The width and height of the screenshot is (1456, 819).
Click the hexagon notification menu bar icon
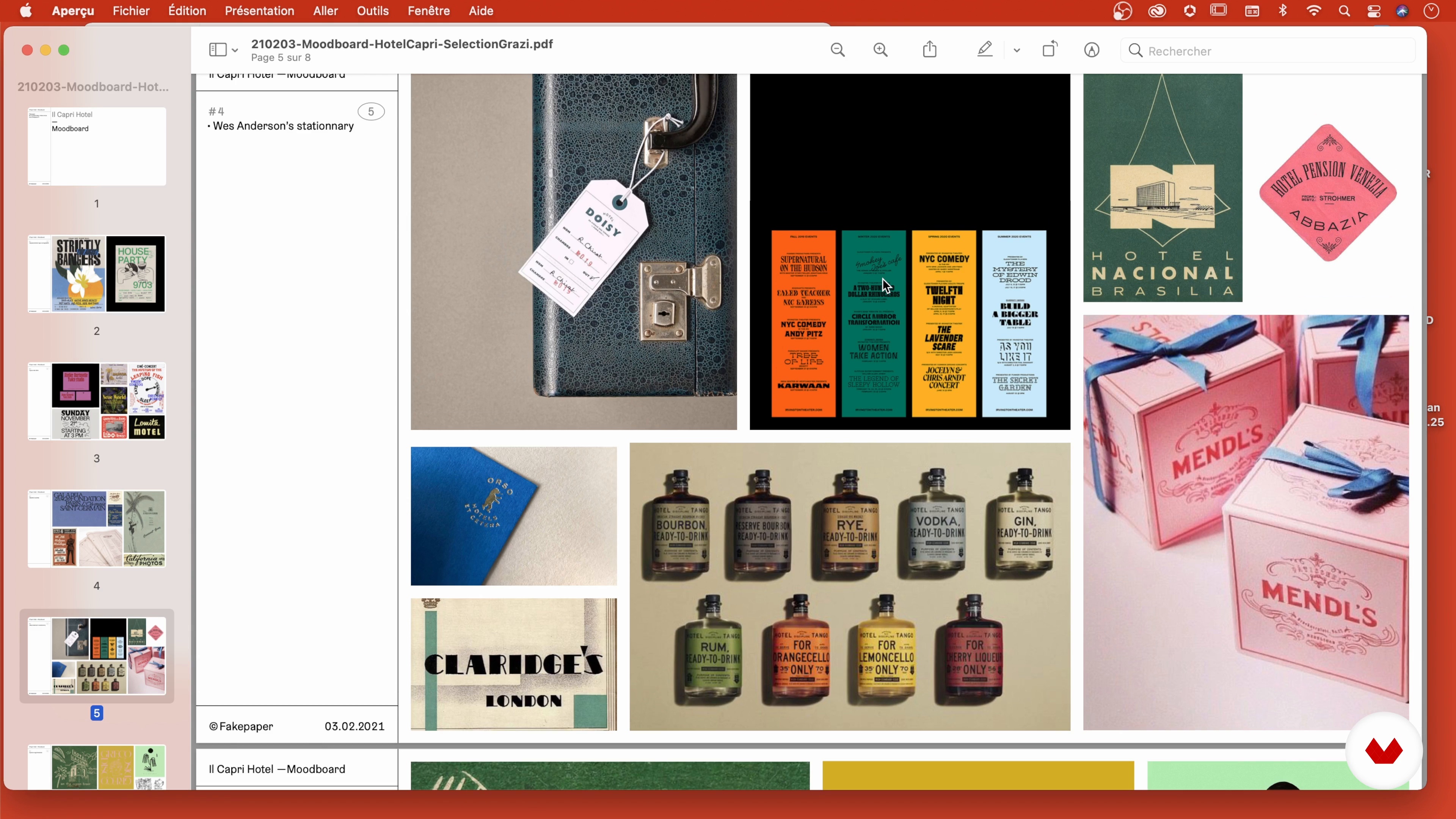[x=1190, y=11]
